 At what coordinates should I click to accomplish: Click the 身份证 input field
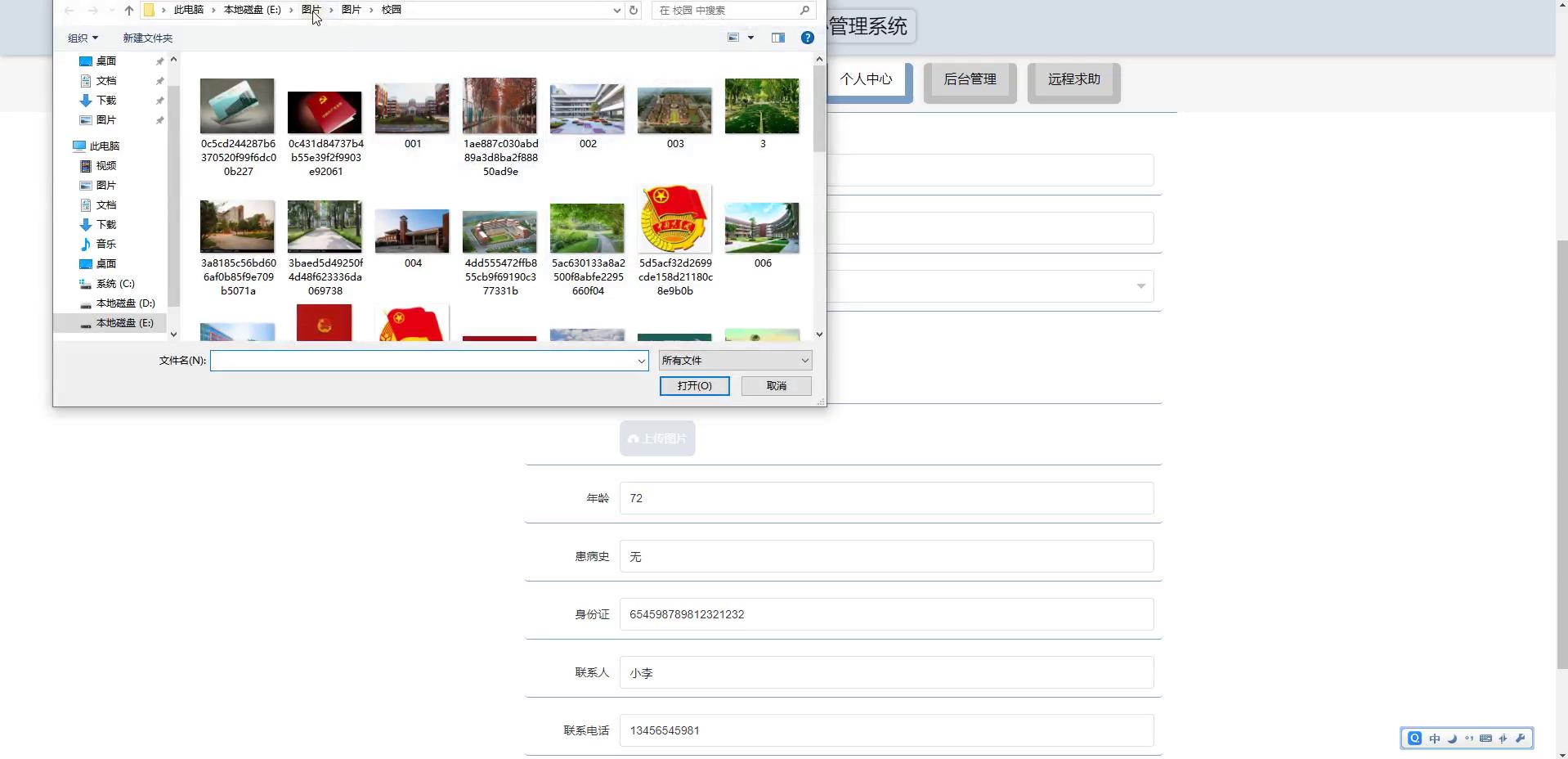tap(886, 614)
